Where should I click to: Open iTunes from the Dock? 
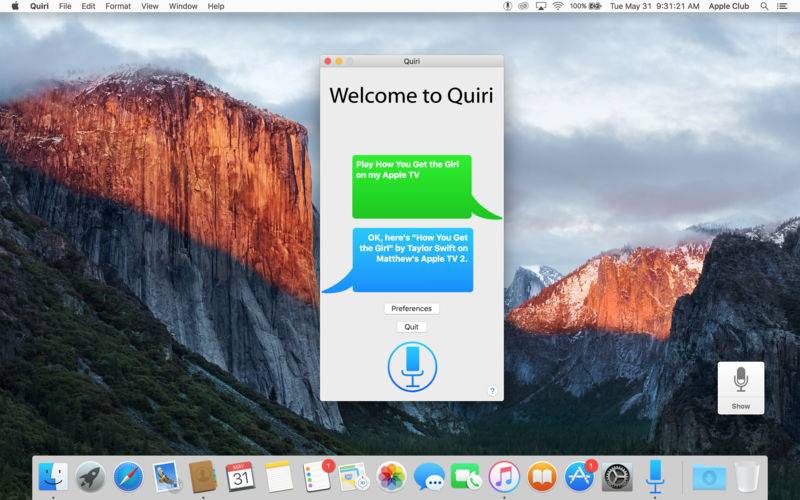point(504,477)
